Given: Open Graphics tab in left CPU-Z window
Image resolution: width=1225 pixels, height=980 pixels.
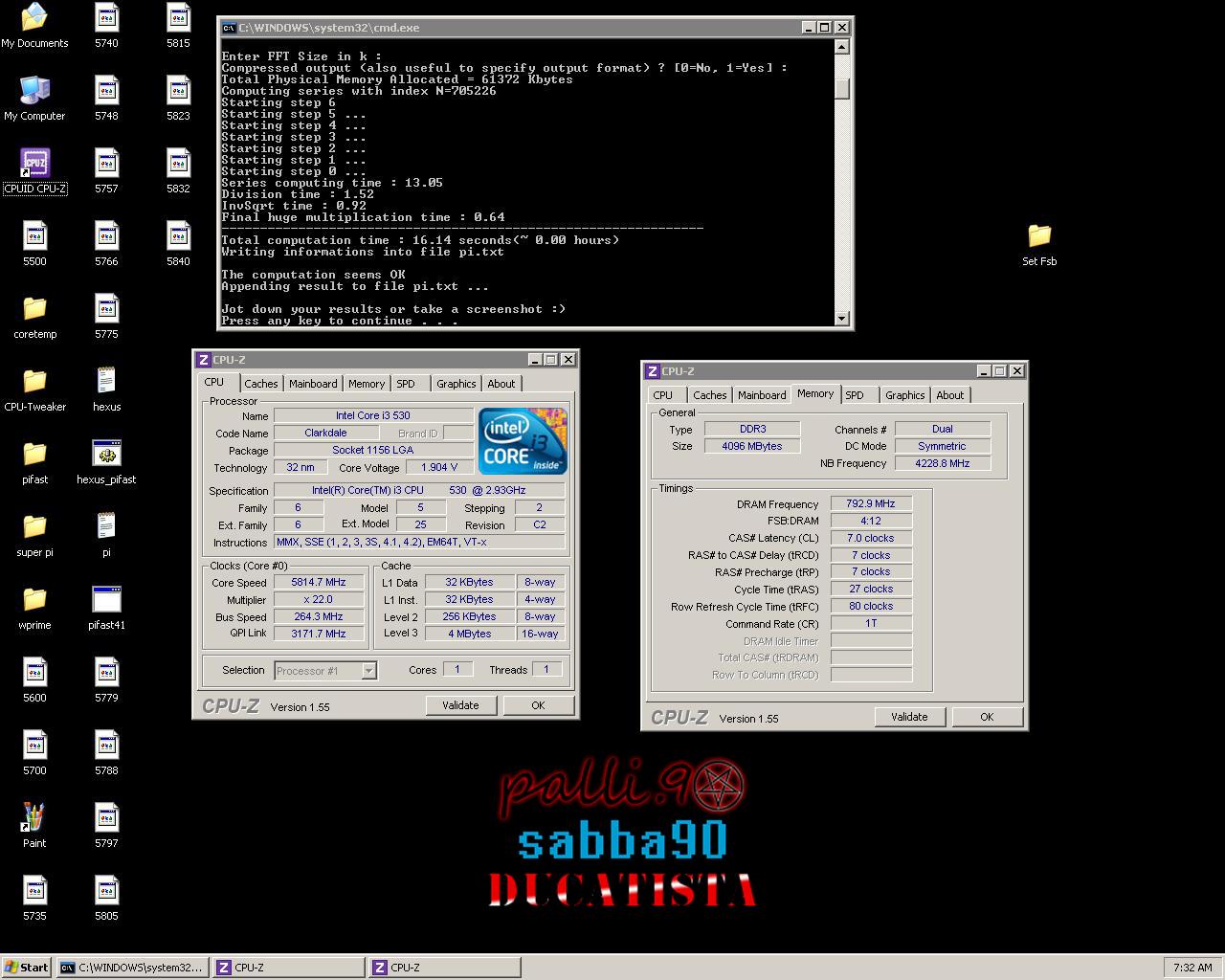Looking at the screenshot, I should pos(457,384).
